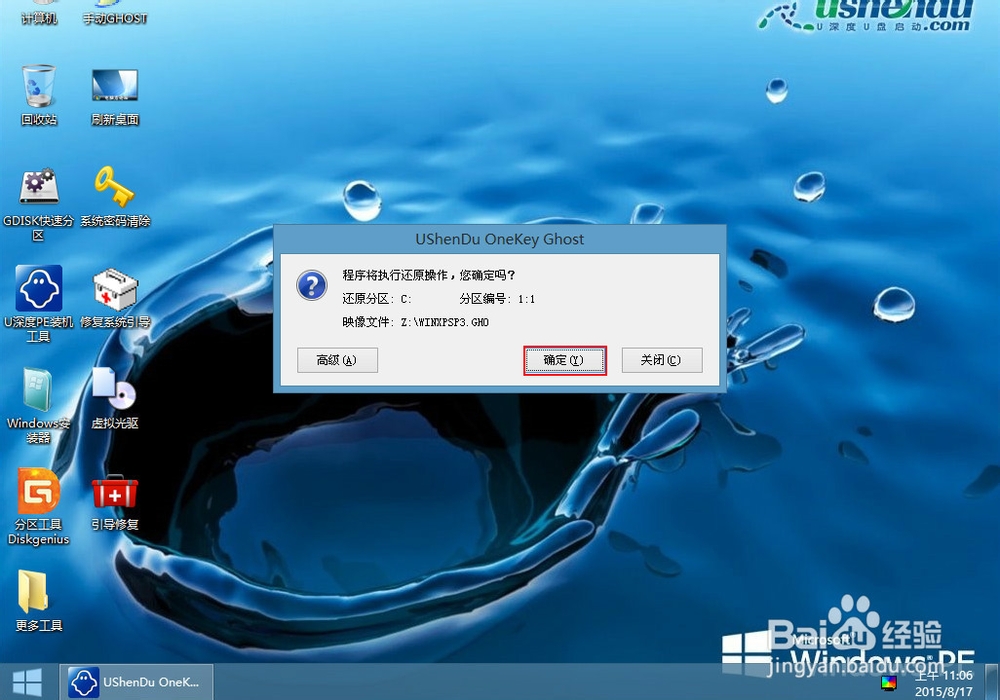1000x700 pixels.
Task: Click the display tray icon
Action: coord(888,683)
